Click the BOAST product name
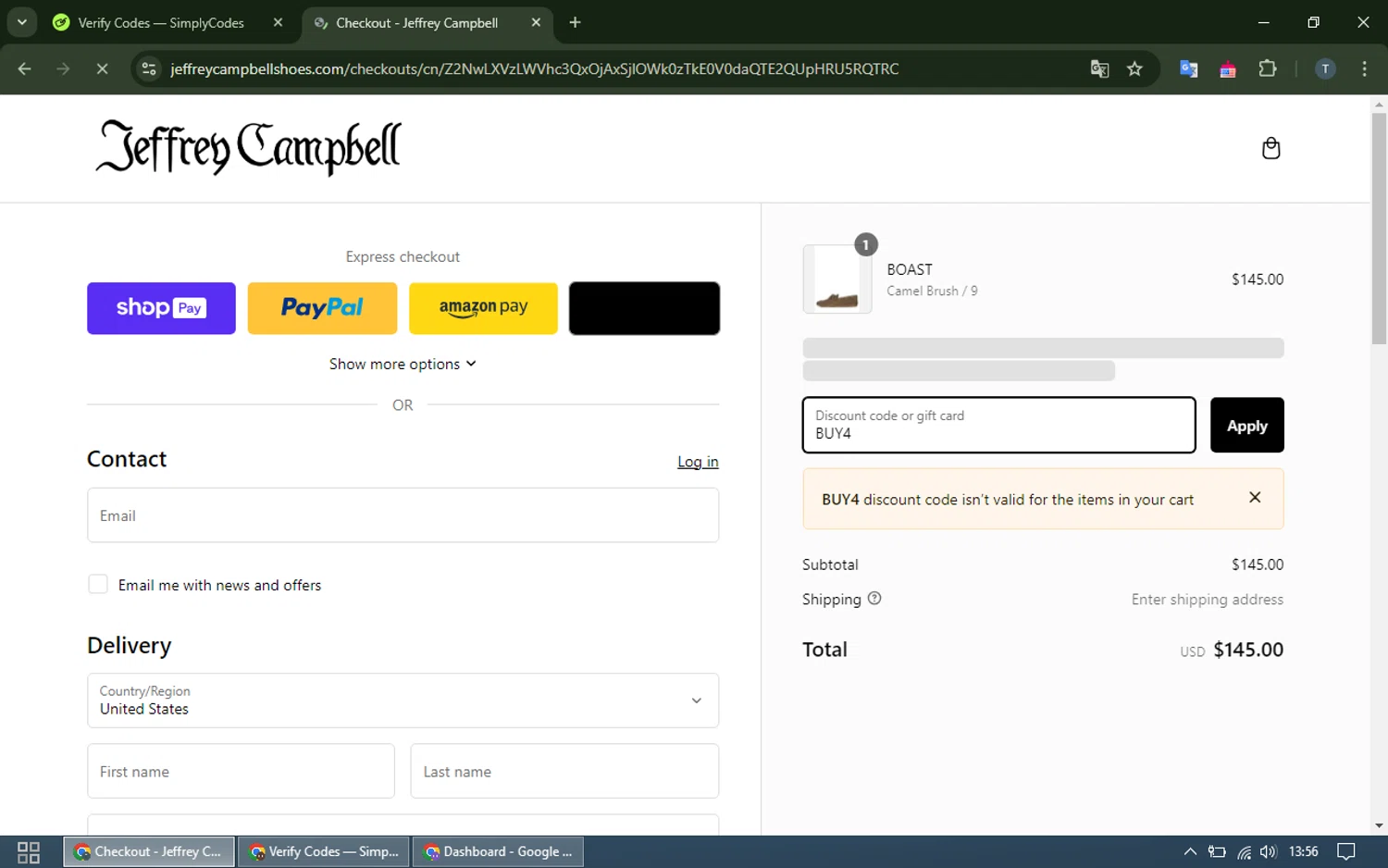 (910, 269)
